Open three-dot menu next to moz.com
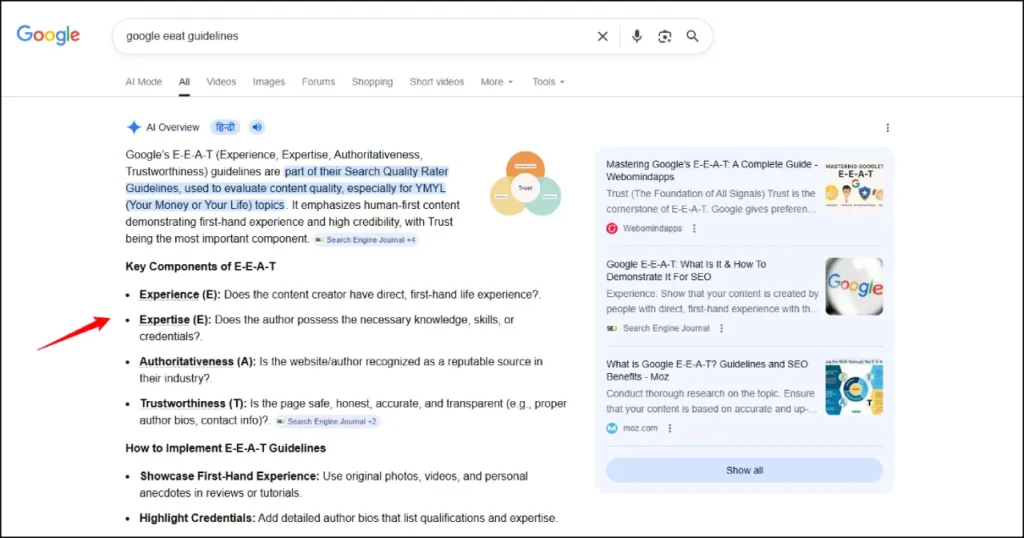The width and height of the screenshot is (1024, 538). [669, 428]
